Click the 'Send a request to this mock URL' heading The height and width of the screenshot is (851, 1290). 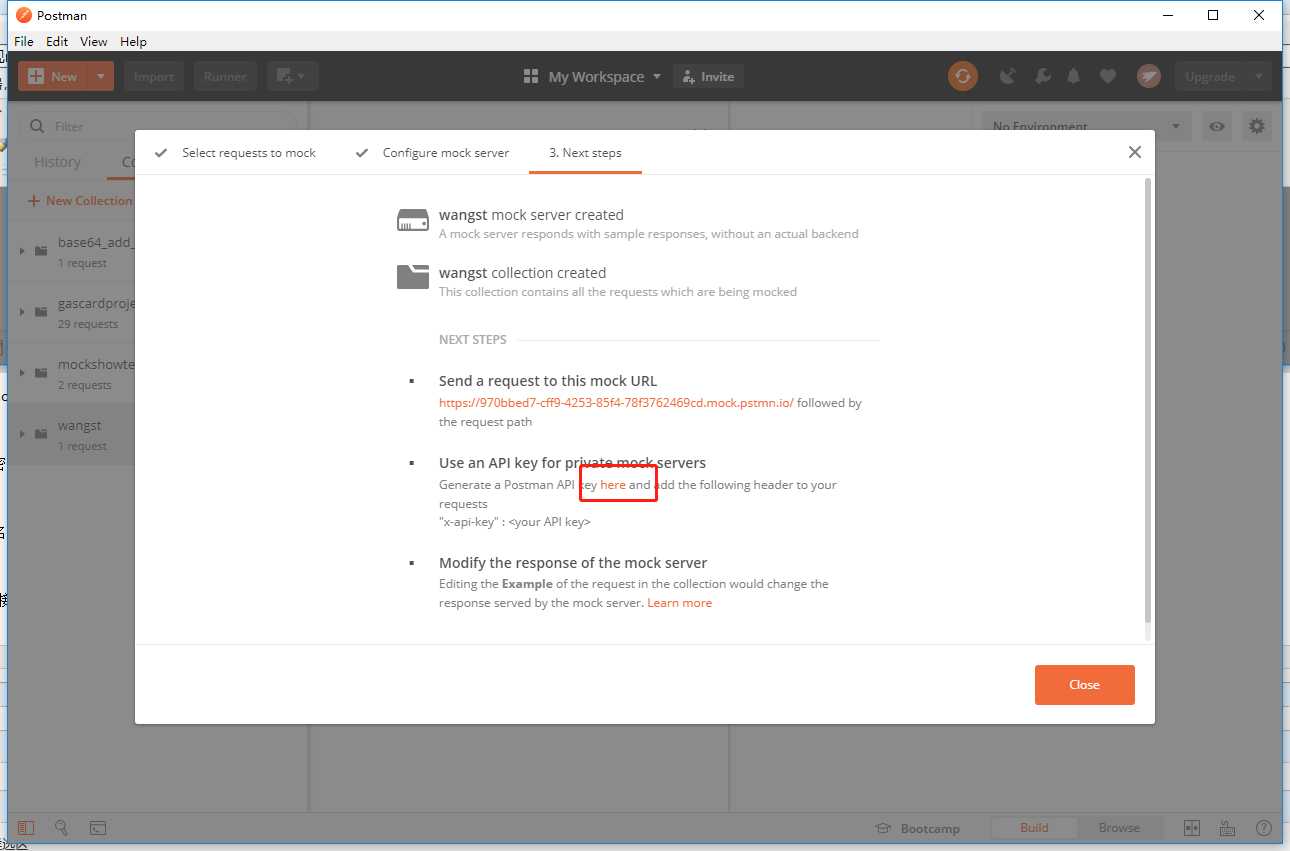pos(548,381)
